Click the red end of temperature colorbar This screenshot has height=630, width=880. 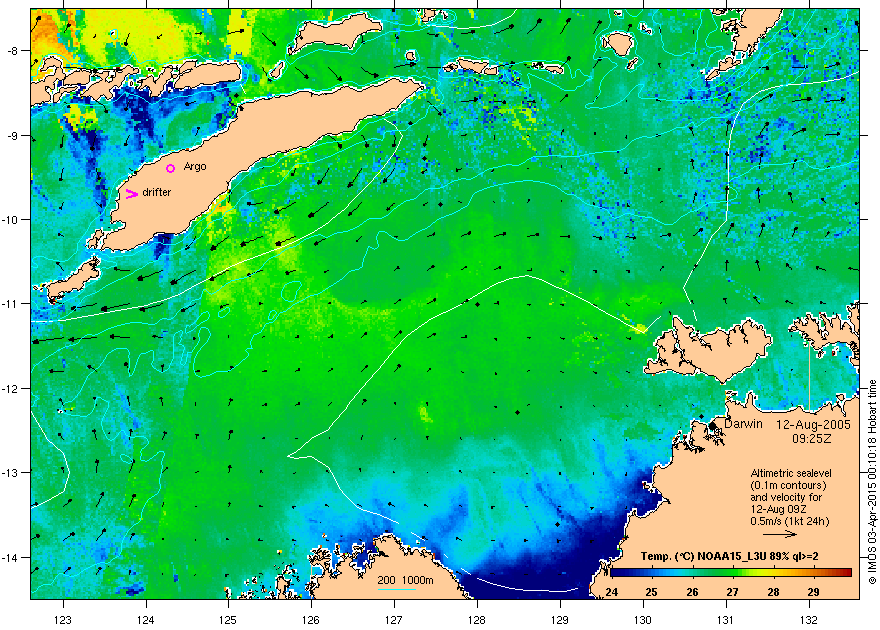tap(845, 573)
